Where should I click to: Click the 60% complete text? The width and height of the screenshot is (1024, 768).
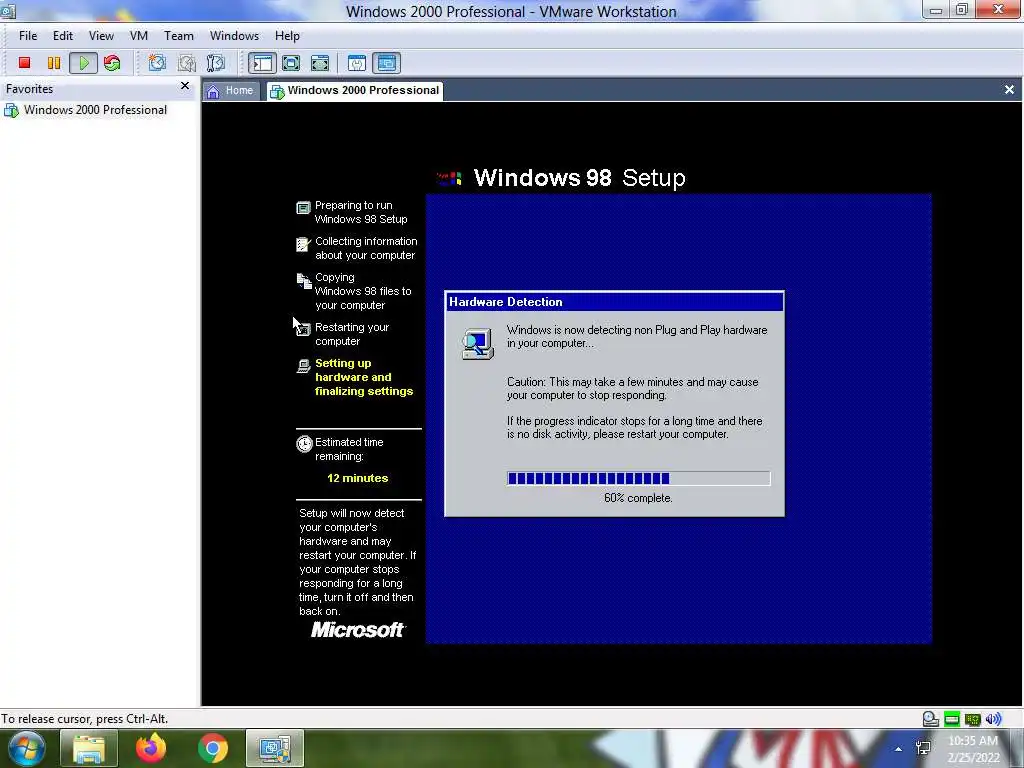(x=638, y=498)
